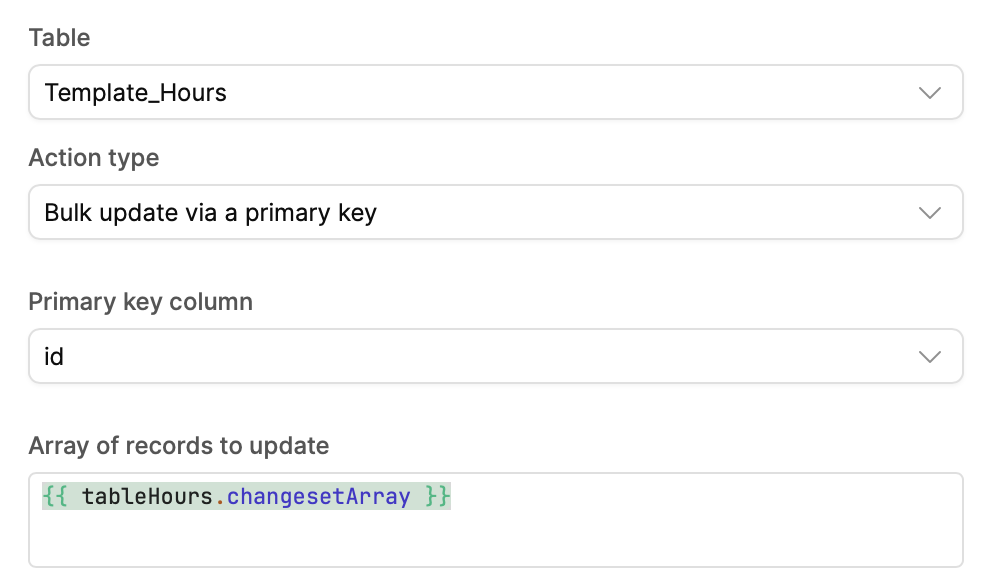
Task: Open the Action type dropdown
Action: [x=495, y=212]
